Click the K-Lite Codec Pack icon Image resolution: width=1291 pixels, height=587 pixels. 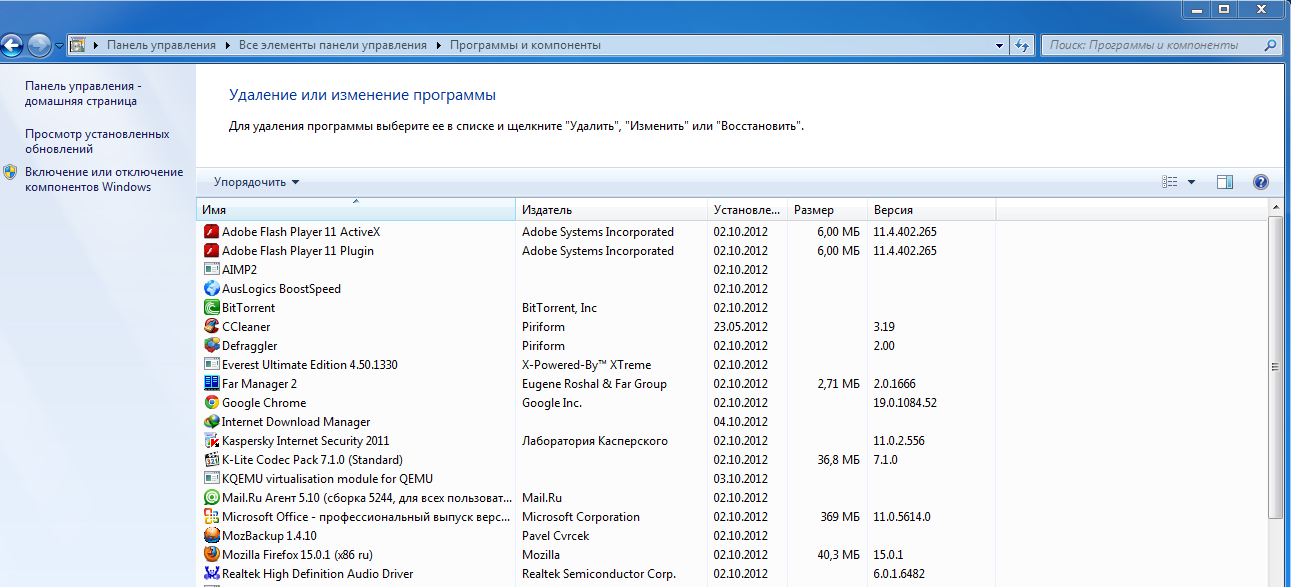click(x=211, y=460)
